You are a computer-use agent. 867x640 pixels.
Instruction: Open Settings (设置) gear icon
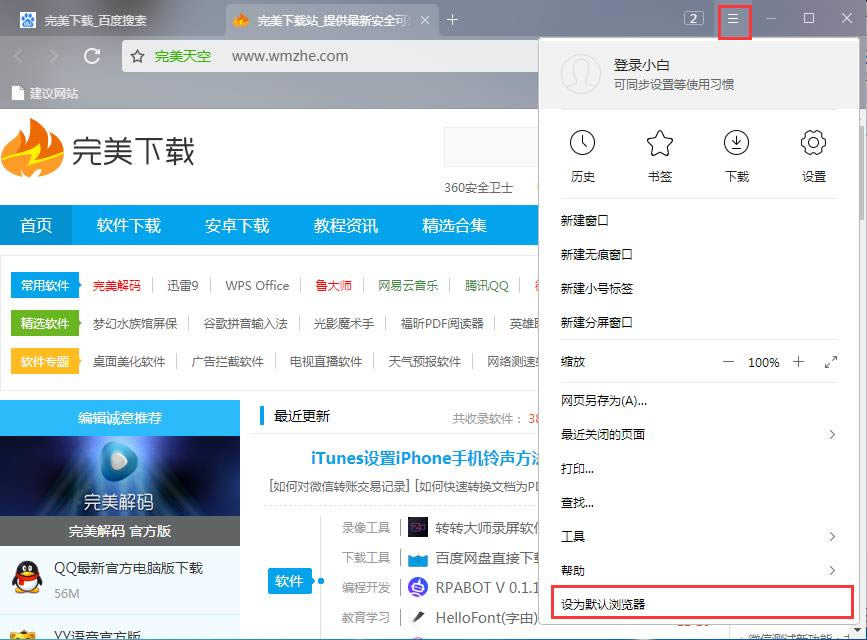click(x=813, y=144)
